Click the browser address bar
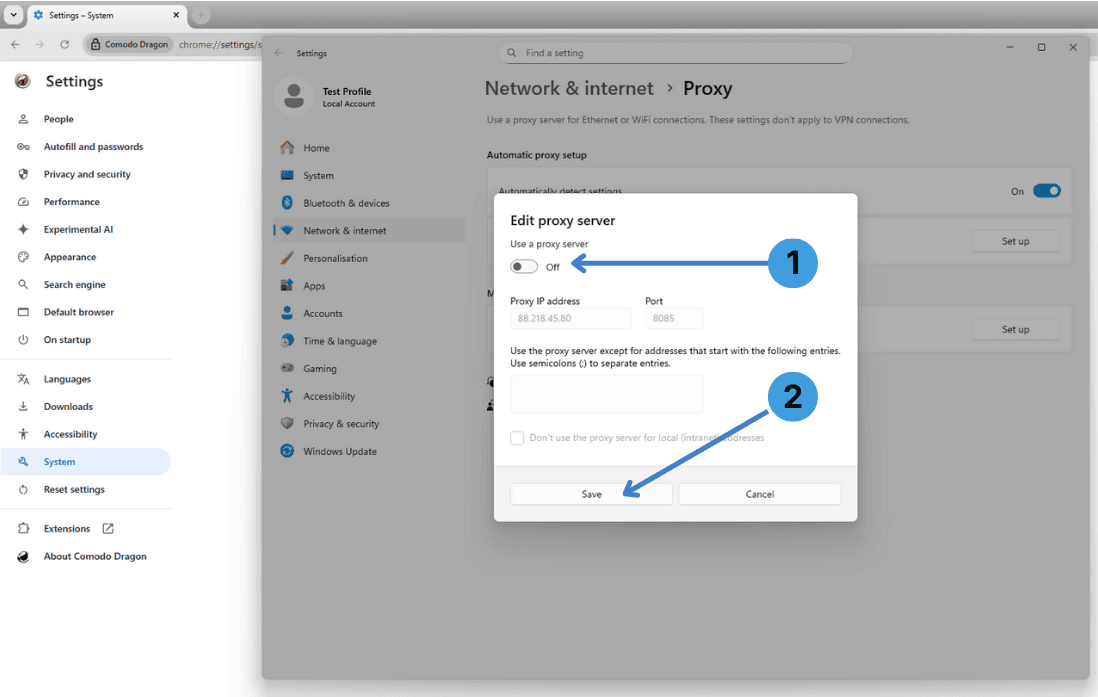Image resolution: width=1098 pixels, height=697 pixels. 220,44
